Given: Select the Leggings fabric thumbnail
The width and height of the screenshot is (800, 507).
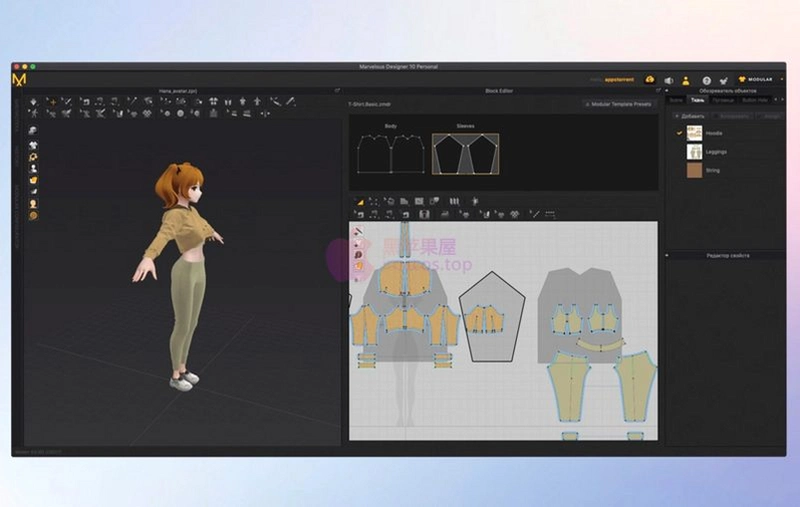Looking at the screenshot, I should coord(694,152).
